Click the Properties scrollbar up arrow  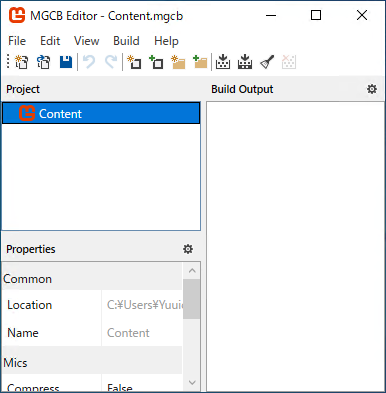click(192, 271)
